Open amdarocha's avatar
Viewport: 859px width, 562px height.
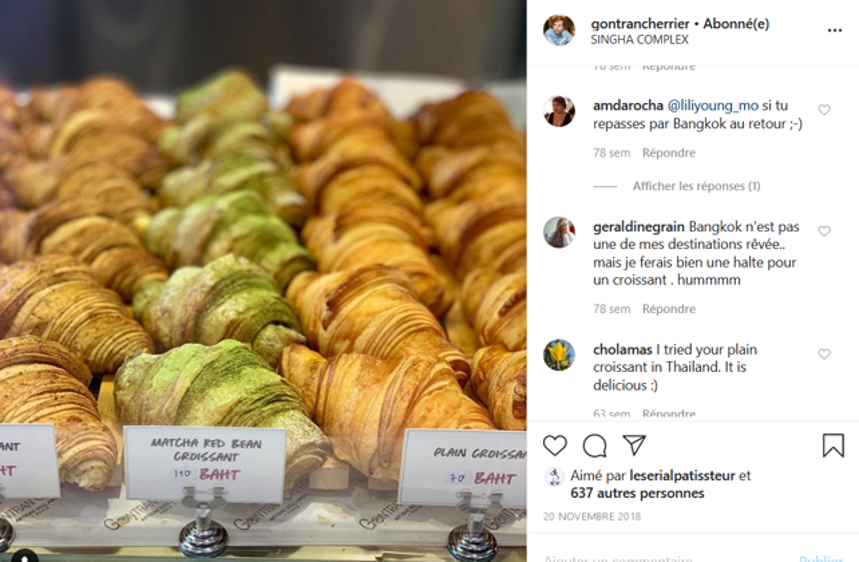[559, 111]
